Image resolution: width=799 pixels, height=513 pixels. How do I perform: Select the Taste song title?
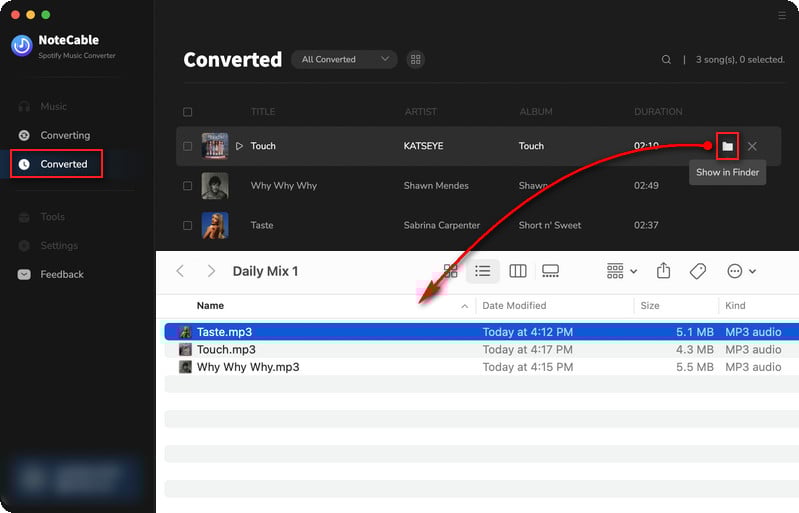click(x=262, y=225)
